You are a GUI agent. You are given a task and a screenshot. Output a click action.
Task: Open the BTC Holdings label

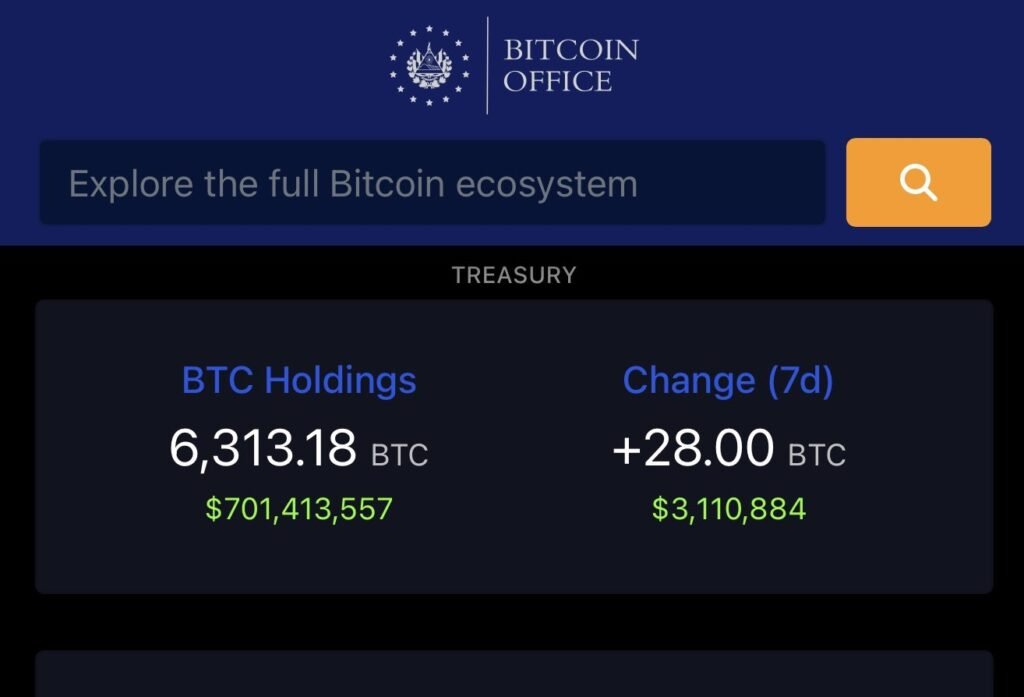[299, 380]
